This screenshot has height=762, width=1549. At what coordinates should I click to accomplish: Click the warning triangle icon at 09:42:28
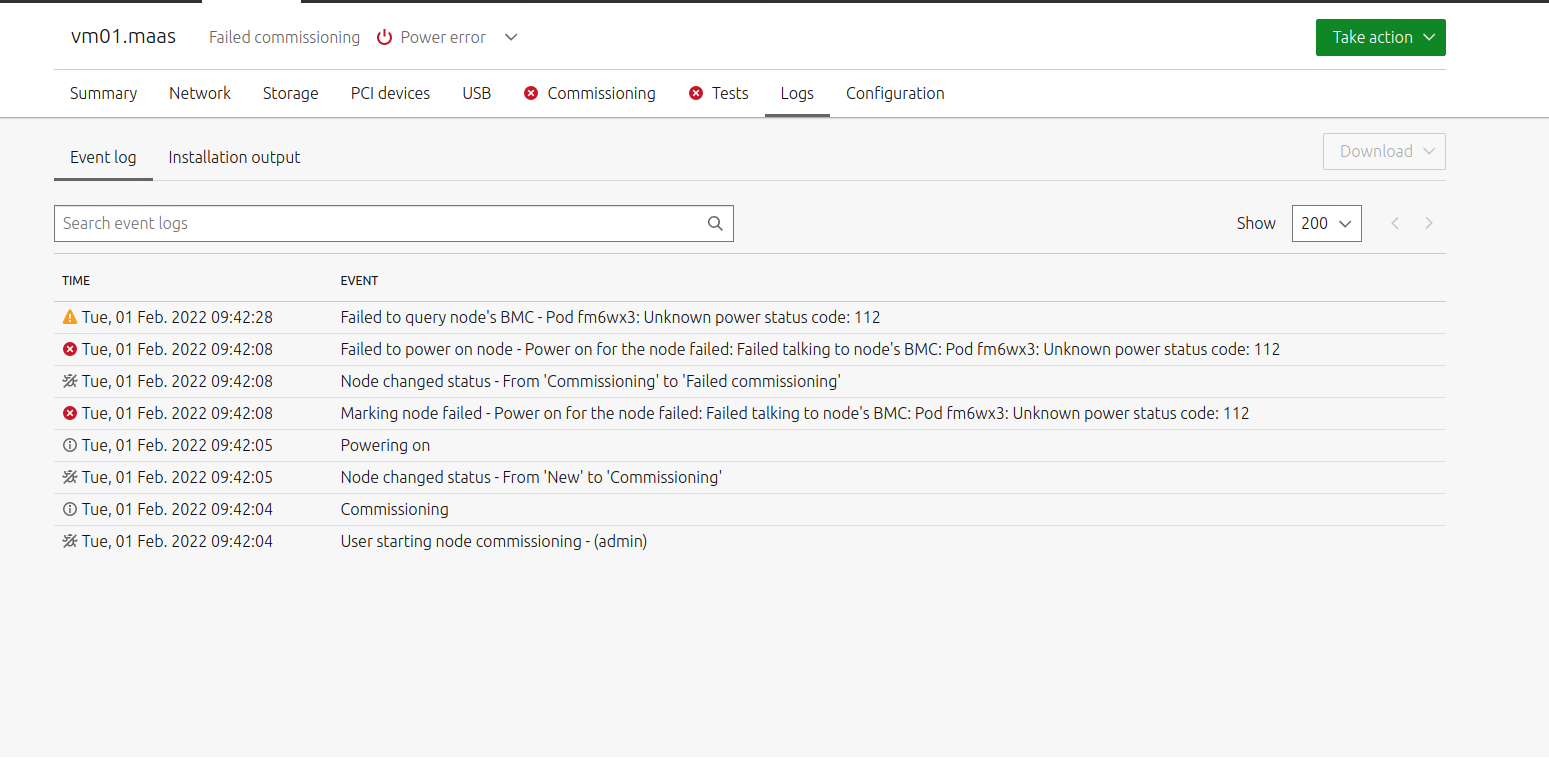(70, 317)
